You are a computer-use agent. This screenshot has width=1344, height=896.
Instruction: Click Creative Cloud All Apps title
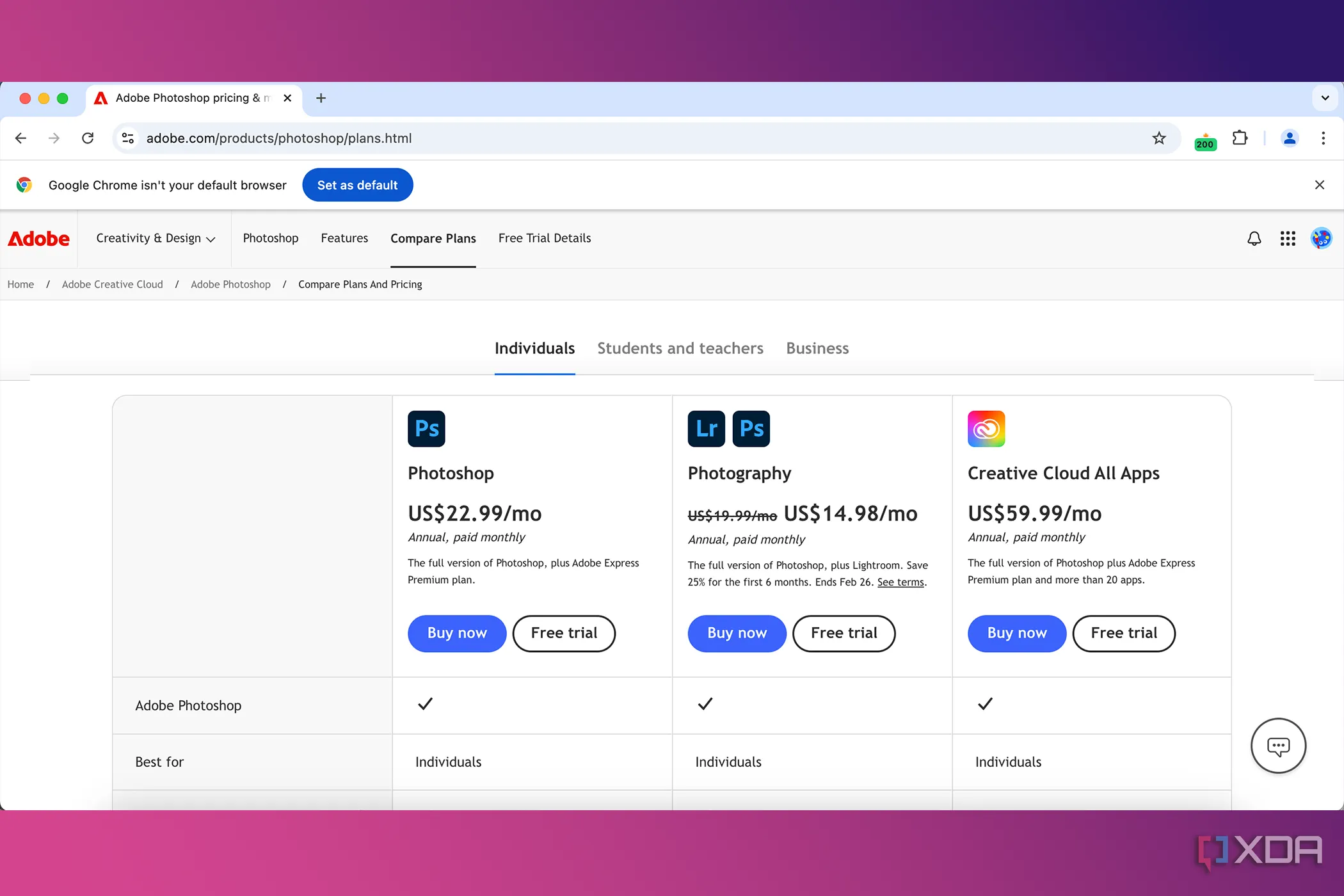(x=1064, y=473)
